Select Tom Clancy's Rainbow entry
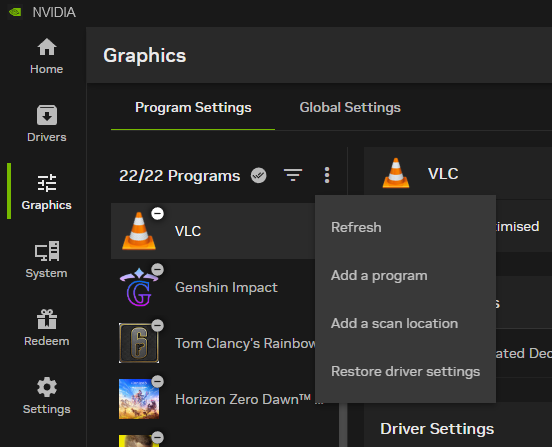552x447 pixels. [213, 343]
